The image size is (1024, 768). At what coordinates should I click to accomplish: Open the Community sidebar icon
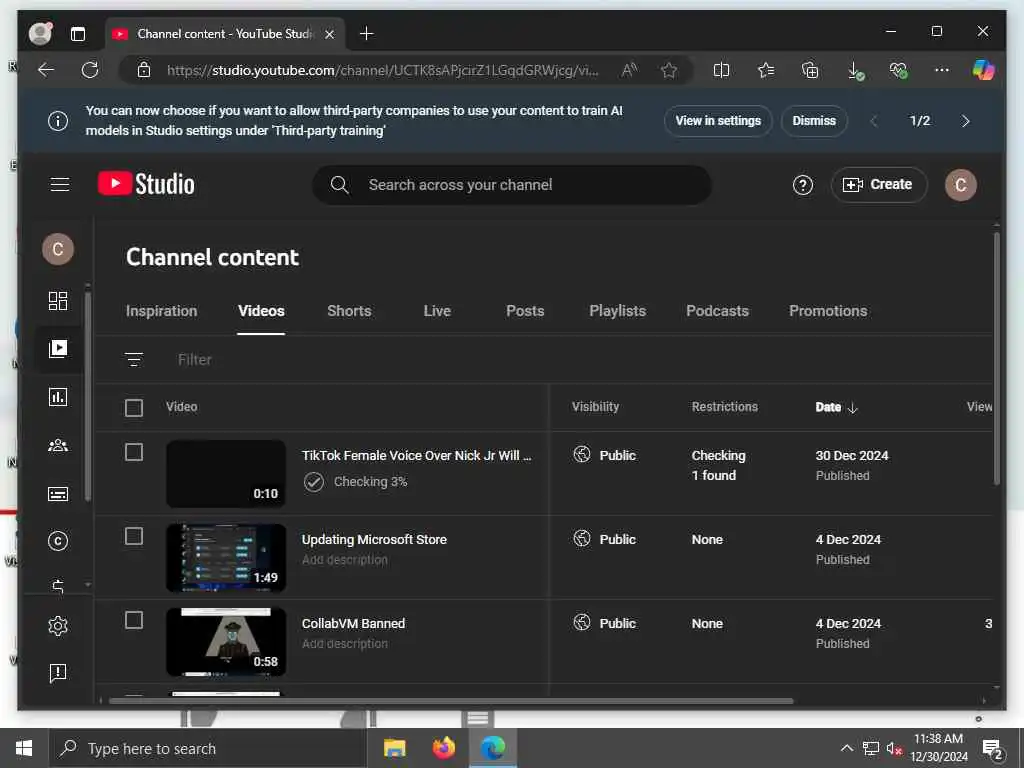pyautogui.click(x=57, y=445)
